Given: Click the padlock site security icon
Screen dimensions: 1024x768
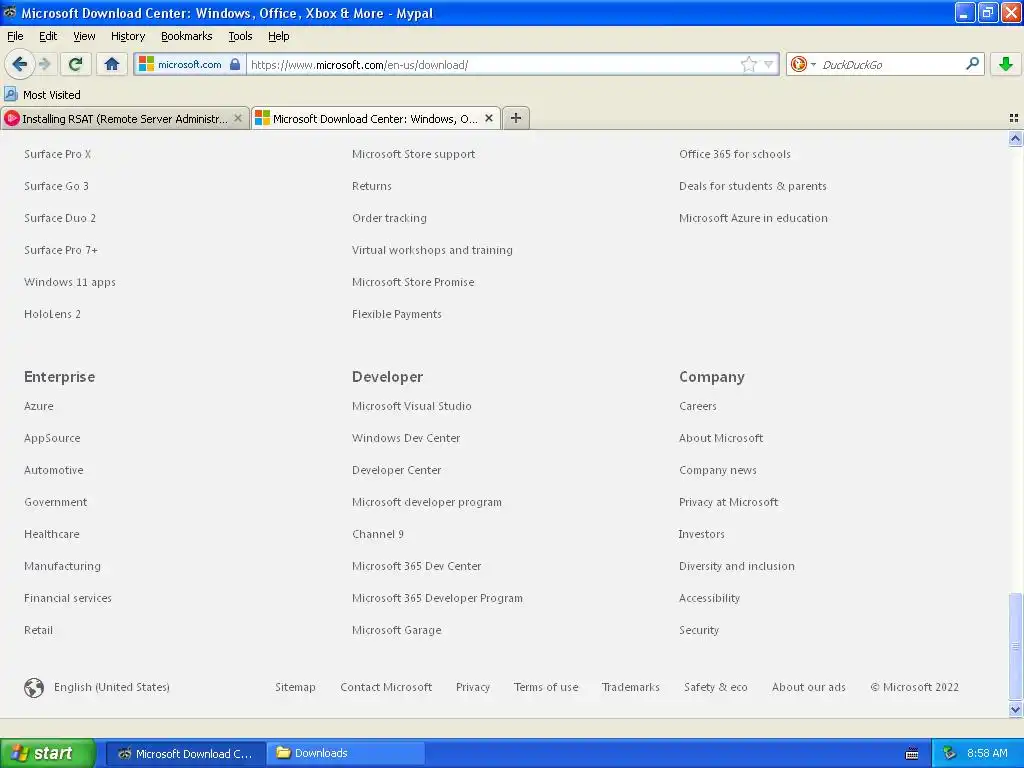Looking at the screenshot, I should 235,64.
